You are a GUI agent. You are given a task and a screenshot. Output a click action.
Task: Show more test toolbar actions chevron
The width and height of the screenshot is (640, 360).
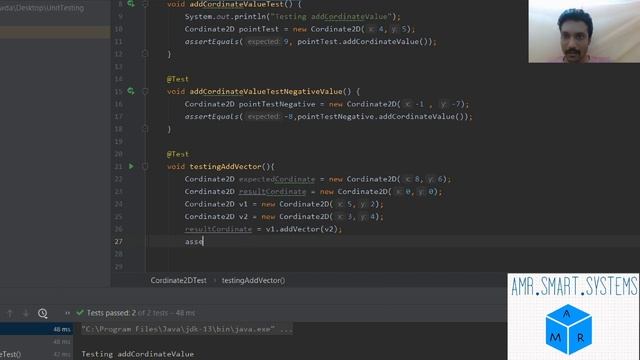(67, 313)
